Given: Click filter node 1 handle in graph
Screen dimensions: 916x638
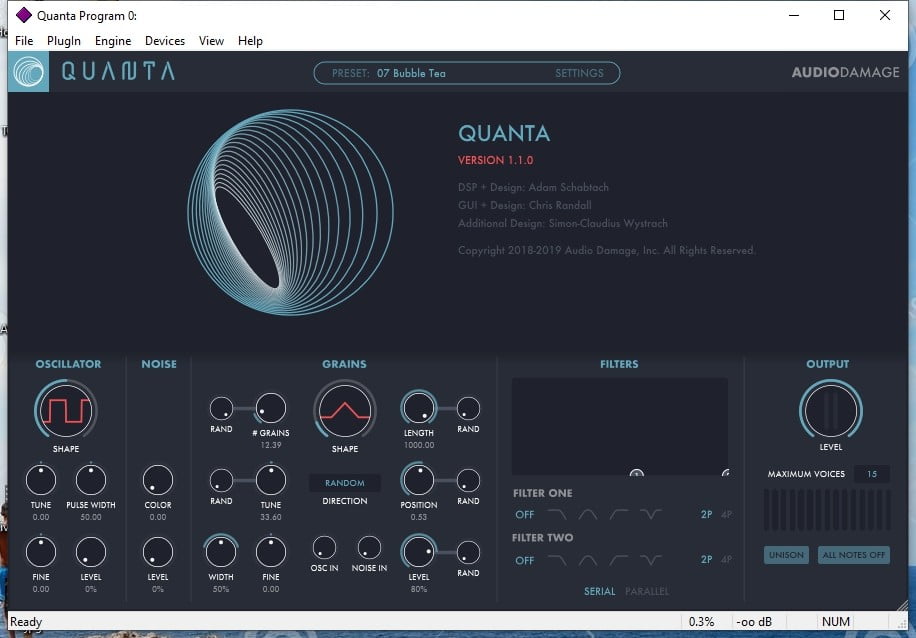Looking at the screenshot, I should pos(637,473).
